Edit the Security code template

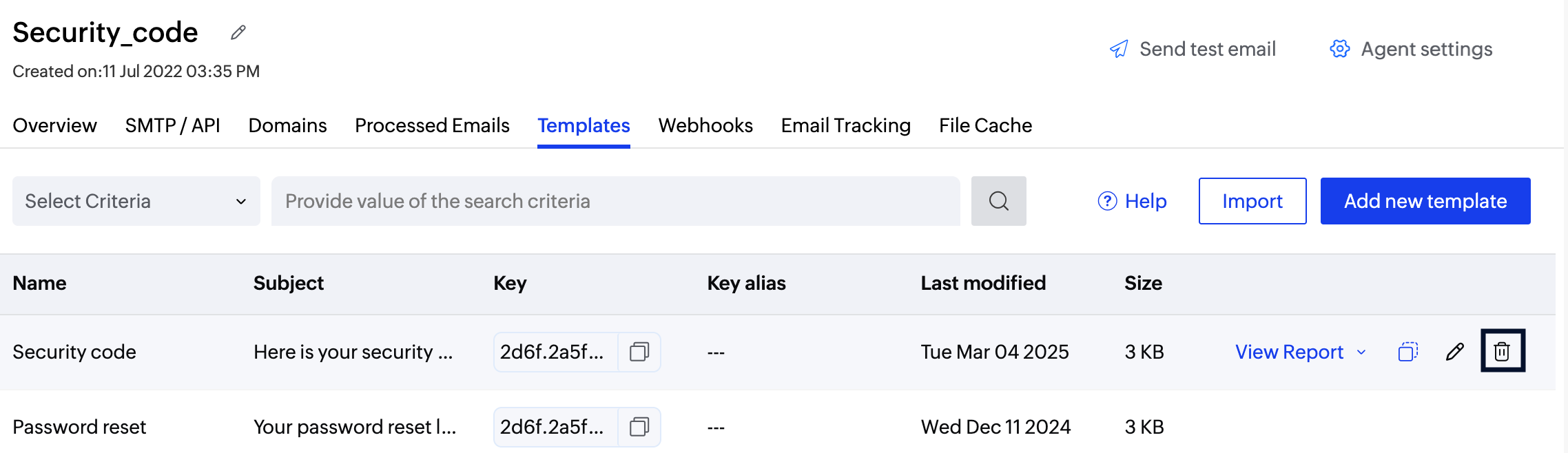[1455, 352]
